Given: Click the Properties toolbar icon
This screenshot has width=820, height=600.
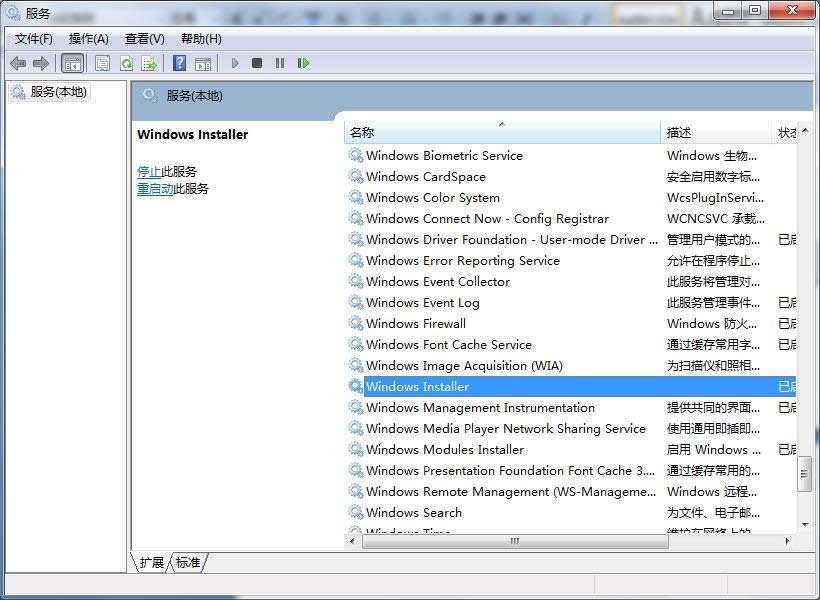Looking at the screenshot, I should pyautogui.click(x=101, y=63).
